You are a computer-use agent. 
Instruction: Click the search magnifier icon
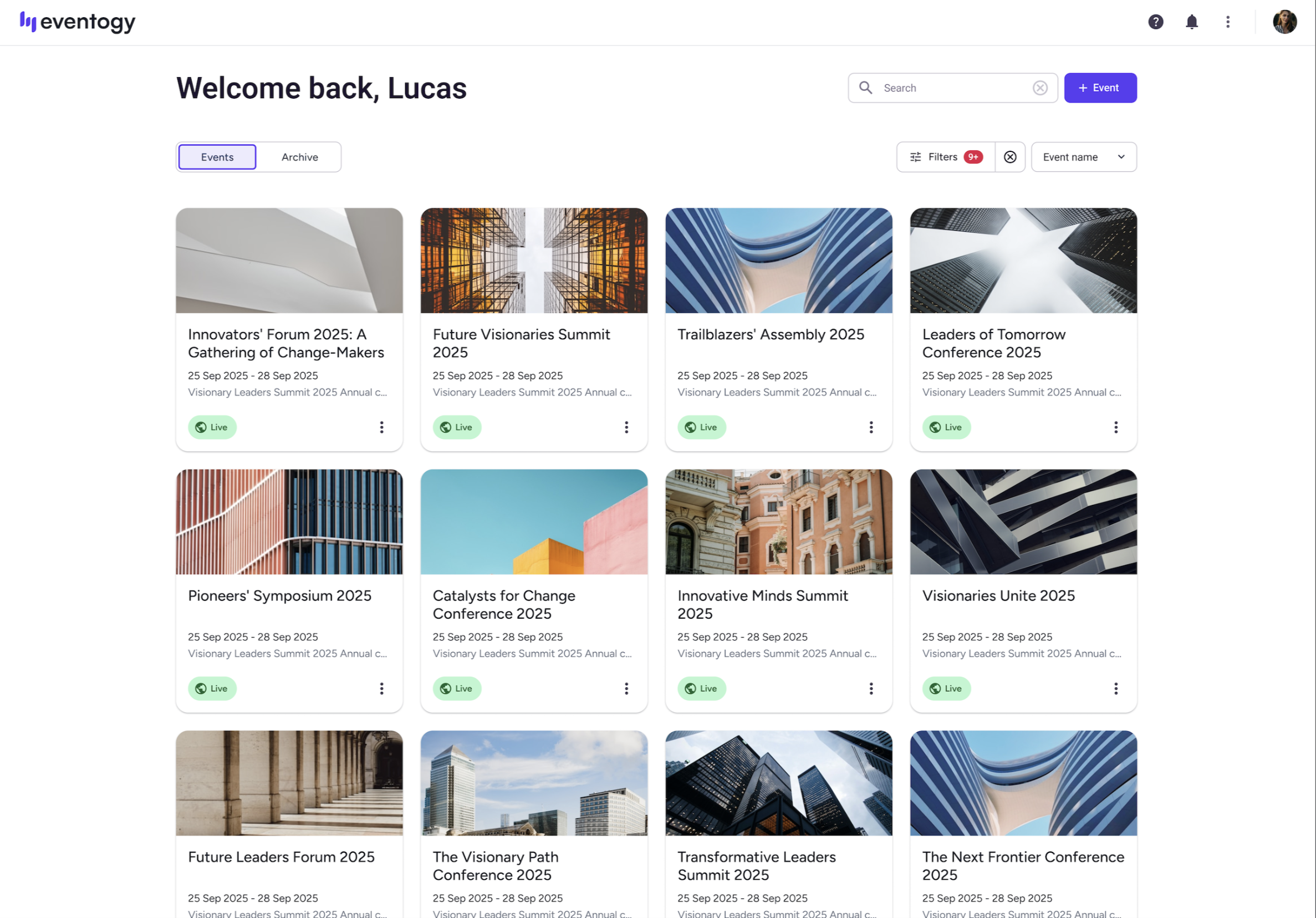(865, 88)
